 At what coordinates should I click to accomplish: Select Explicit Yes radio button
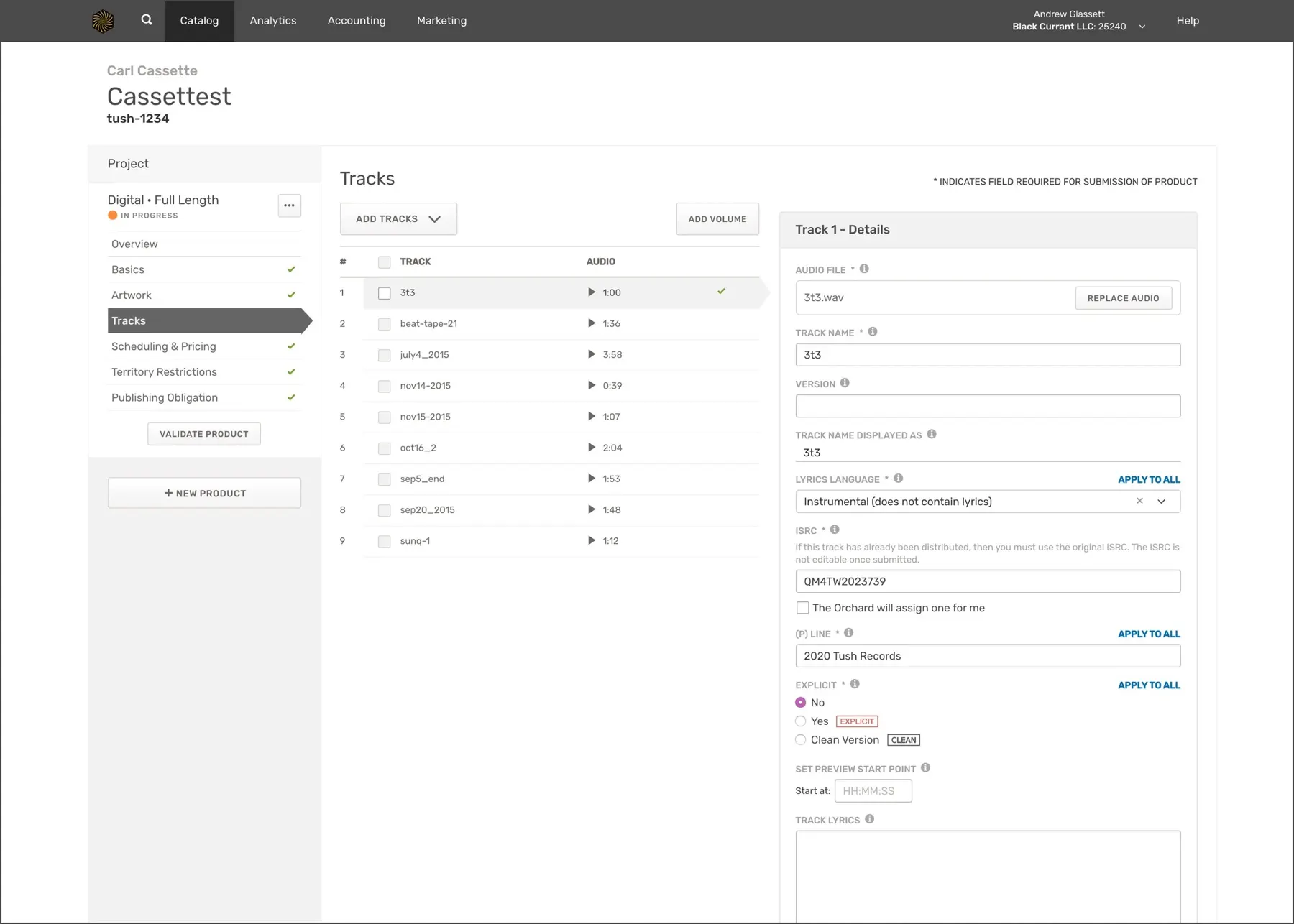[800, 721]
